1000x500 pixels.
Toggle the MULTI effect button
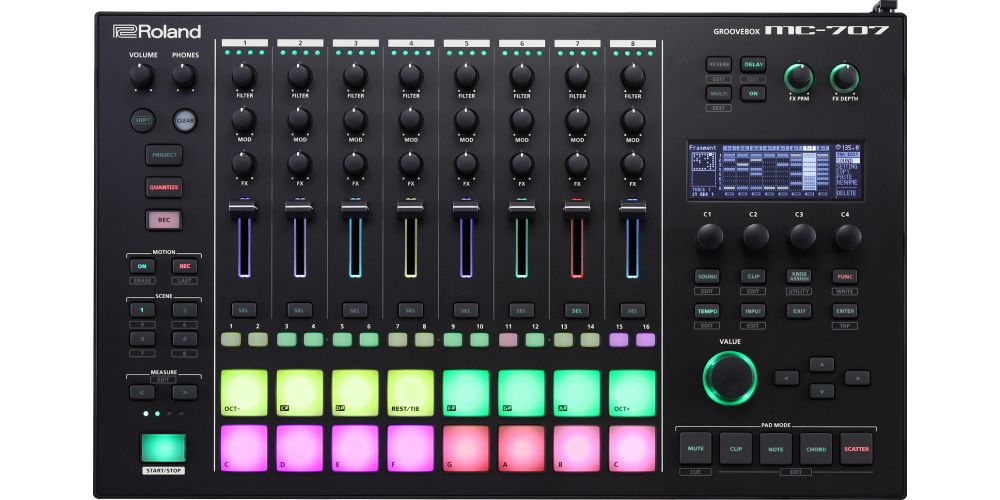click(x=719, y=93)
